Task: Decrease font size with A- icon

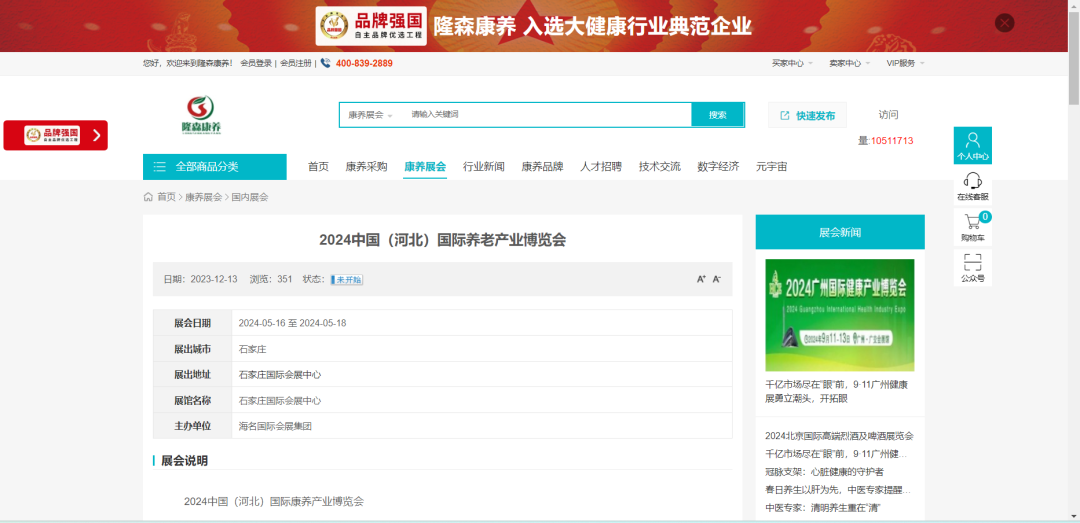Action: click(717, 279)
